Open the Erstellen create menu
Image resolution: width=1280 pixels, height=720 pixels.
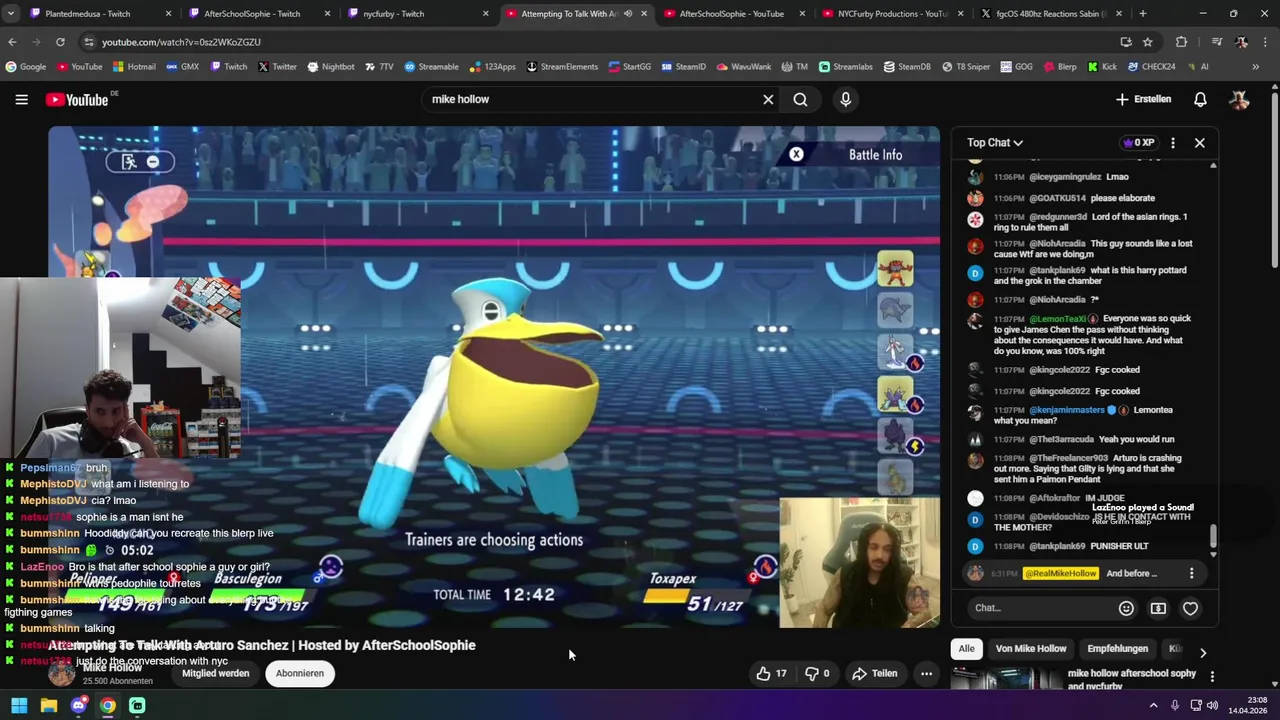point(1143,99)
